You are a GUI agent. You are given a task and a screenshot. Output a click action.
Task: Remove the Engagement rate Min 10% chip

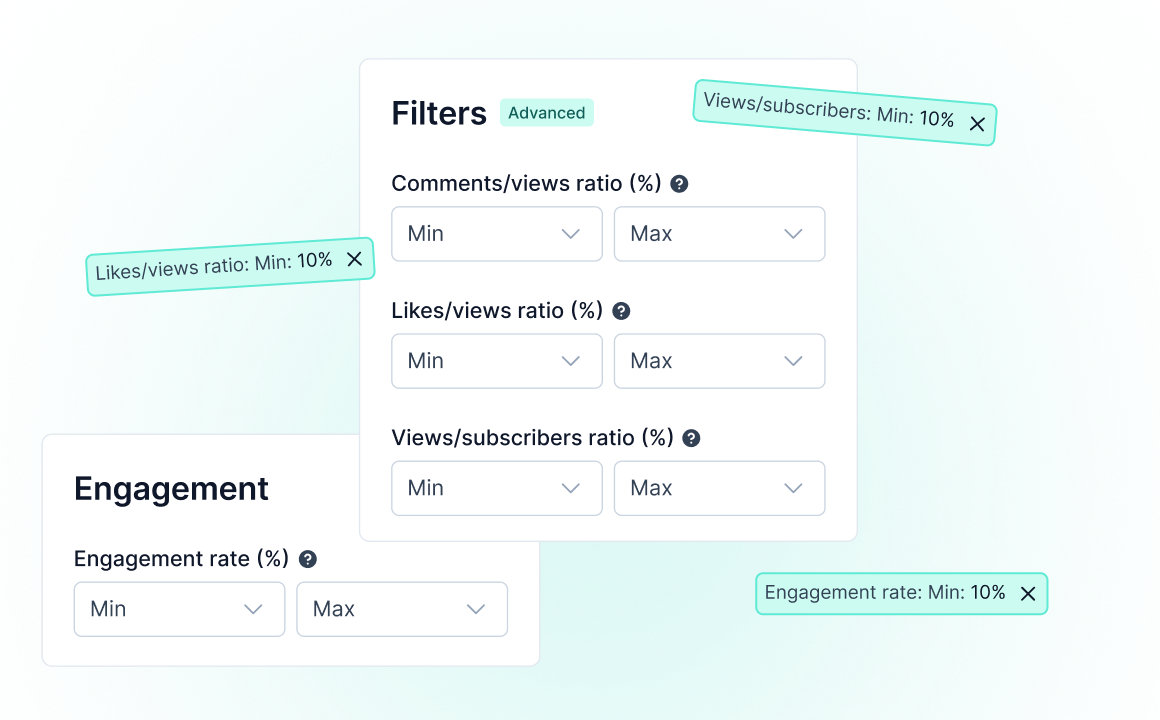[x=1027, y=593]
